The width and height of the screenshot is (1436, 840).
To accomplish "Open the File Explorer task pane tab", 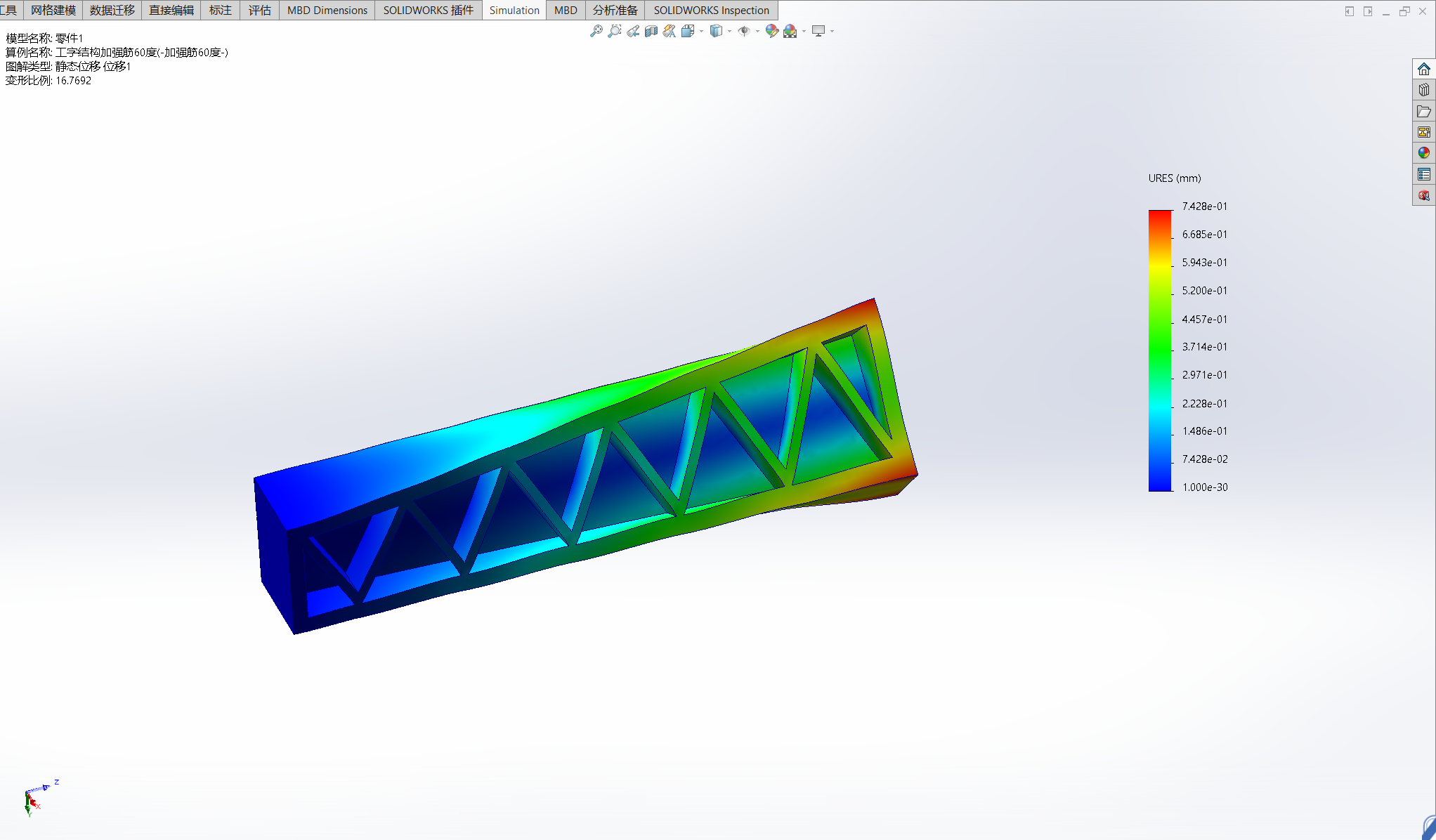I will (x=1424, y=111).
